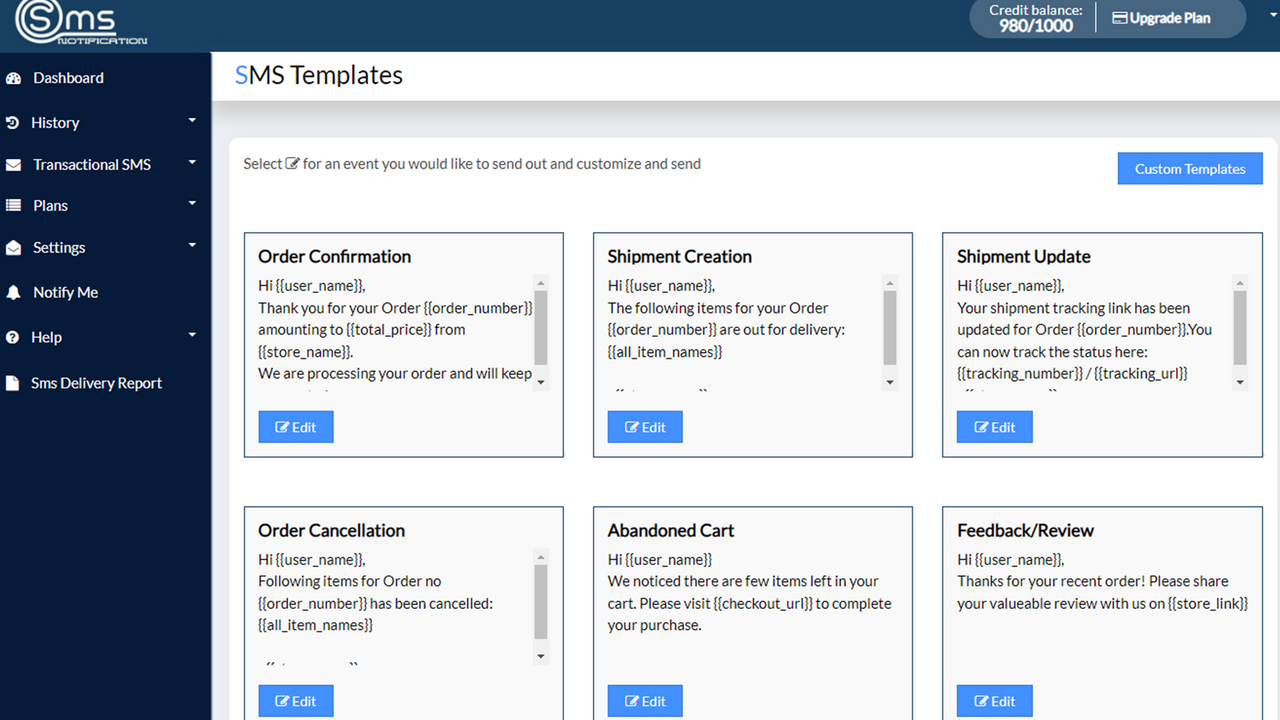The width and height of the screenshot is (1280, 720).
Task: Click the Custom Templates button
Action: coord(1190,169)
